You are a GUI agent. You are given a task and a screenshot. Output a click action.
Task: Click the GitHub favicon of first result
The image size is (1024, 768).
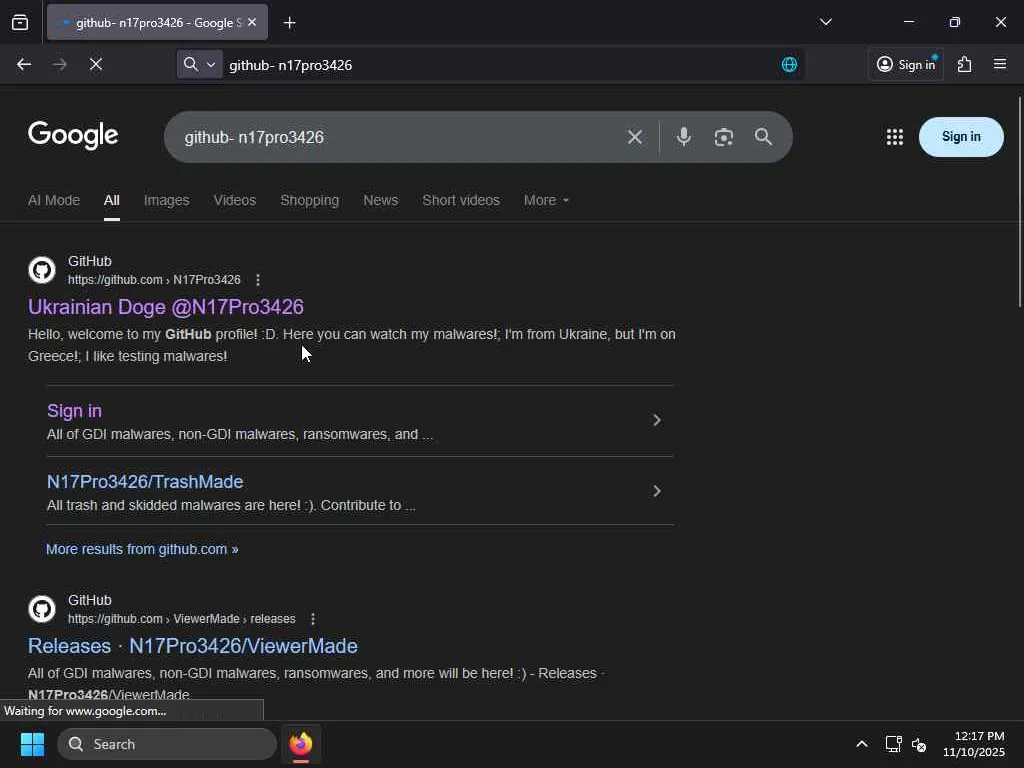pos(42,270)
